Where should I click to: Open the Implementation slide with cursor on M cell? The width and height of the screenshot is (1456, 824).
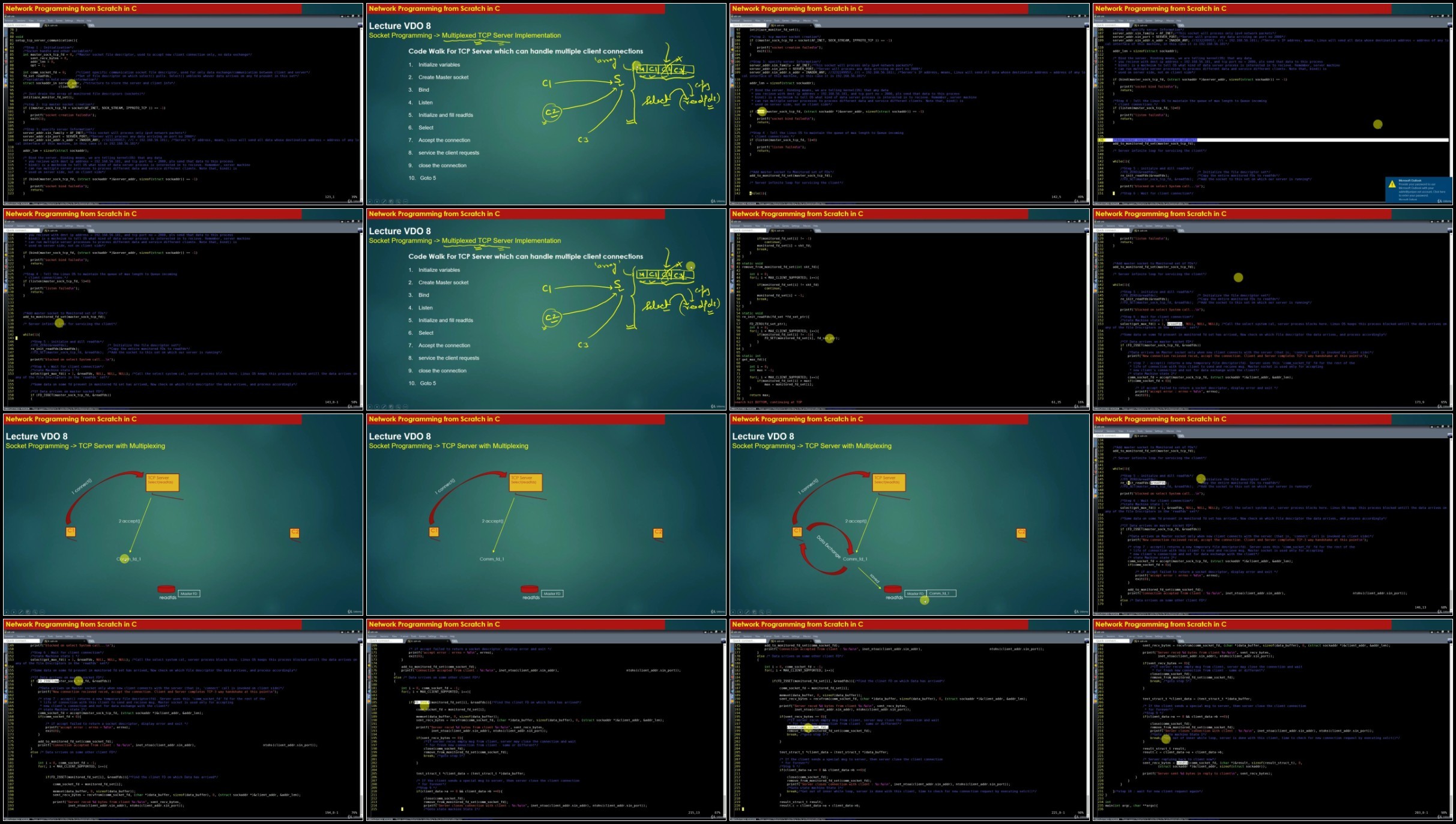click(x=546, y=104)
